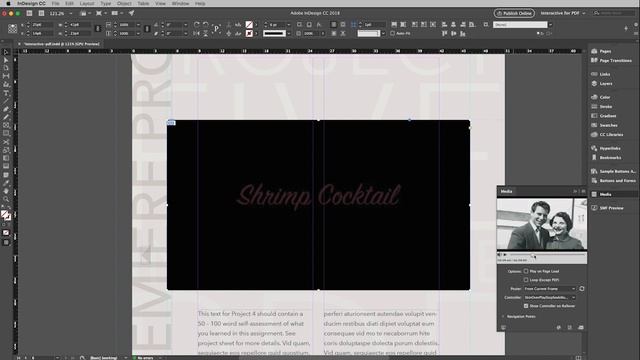
Task: Open the Object menu
Action: [x=124, y=3]
